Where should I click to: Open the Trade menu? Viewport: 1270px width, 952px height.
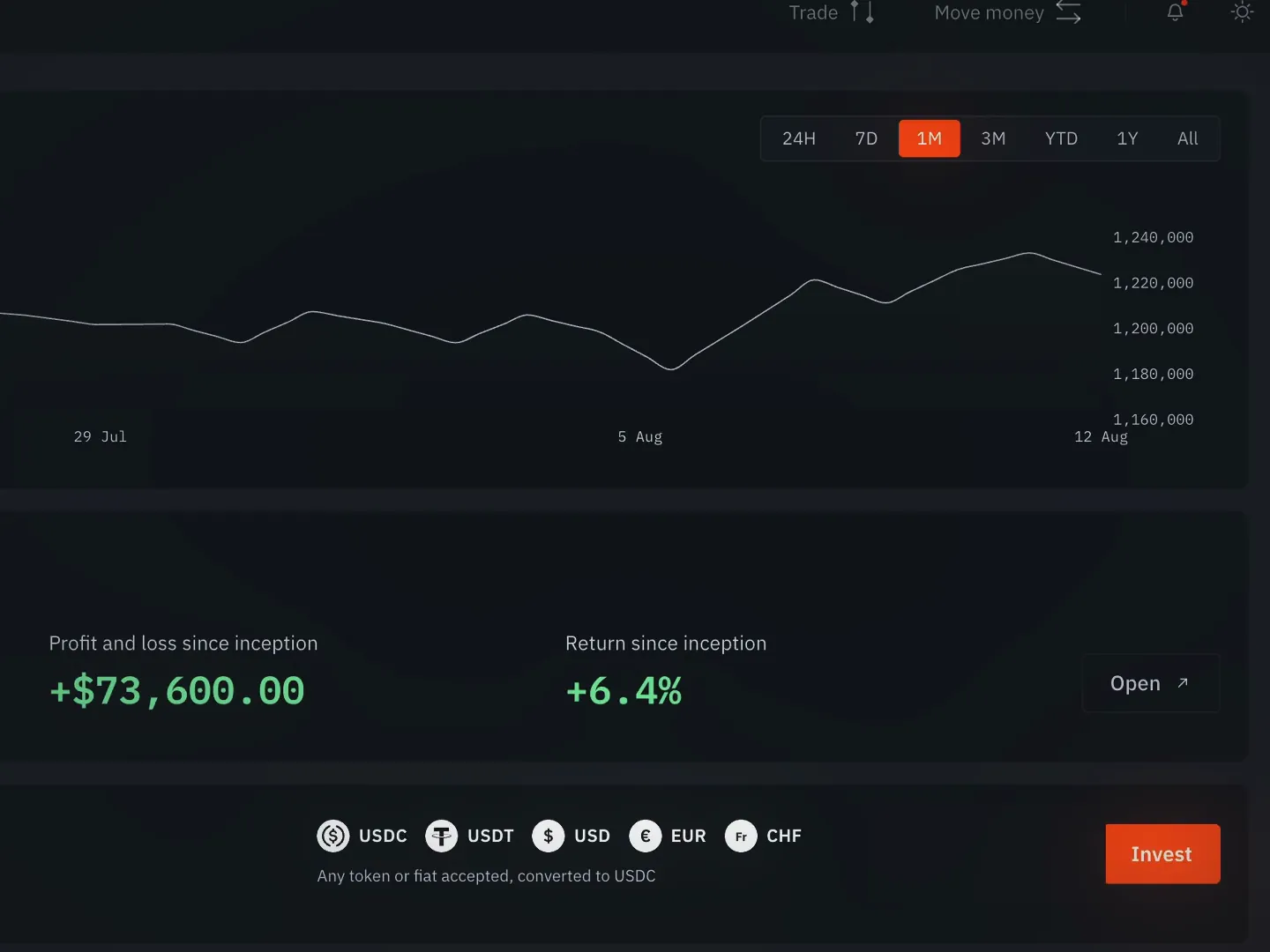(831, 12)
